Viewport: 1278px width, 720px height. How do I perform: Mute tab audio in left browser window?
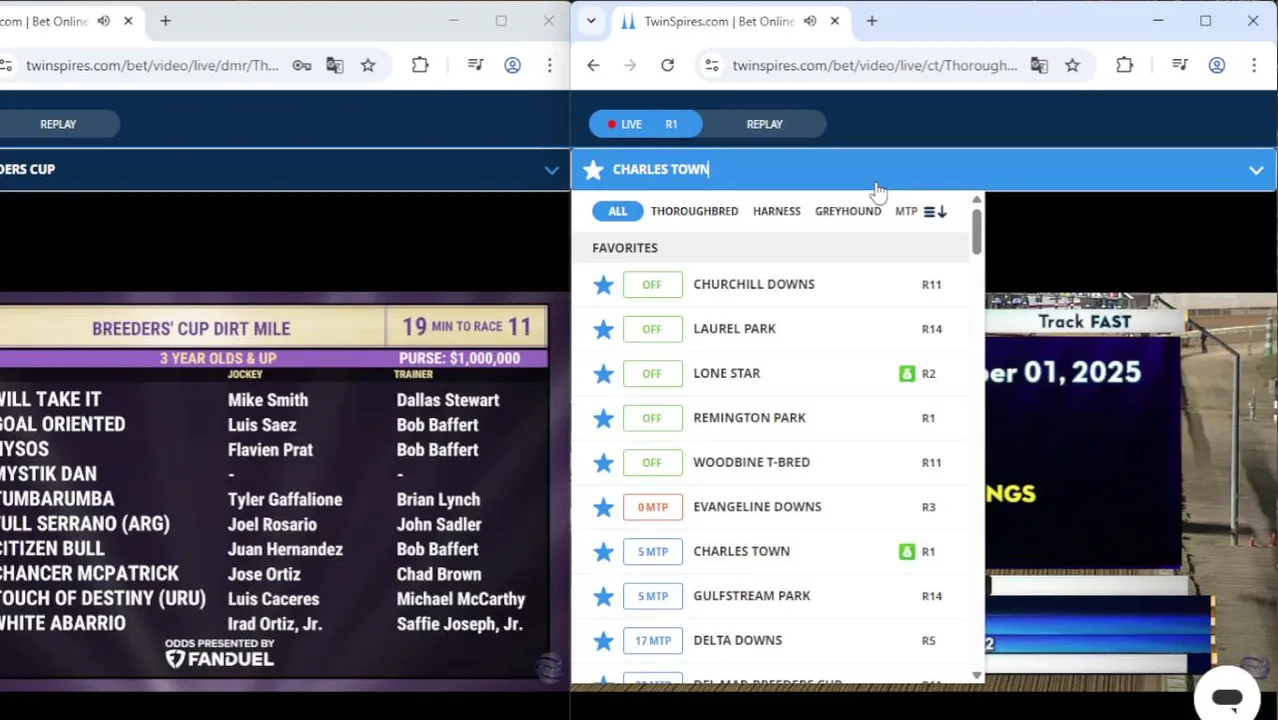pyautogui.click(x=103, y=21)
